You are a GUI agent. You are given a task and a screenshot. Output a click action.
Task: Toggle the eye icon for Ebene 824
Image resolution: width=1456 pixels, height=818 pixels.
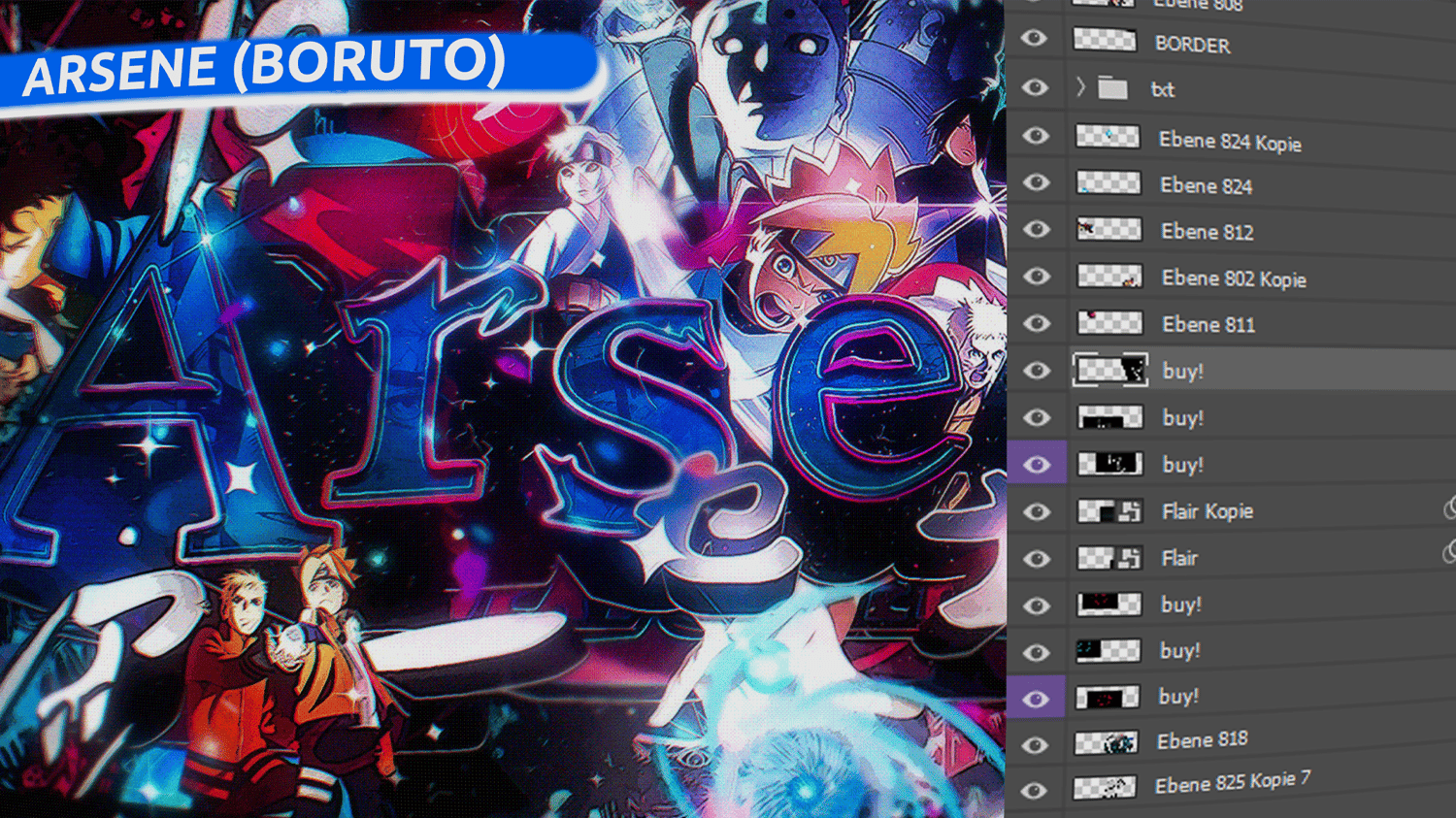pyautogui.click(x=1036, y=182)
